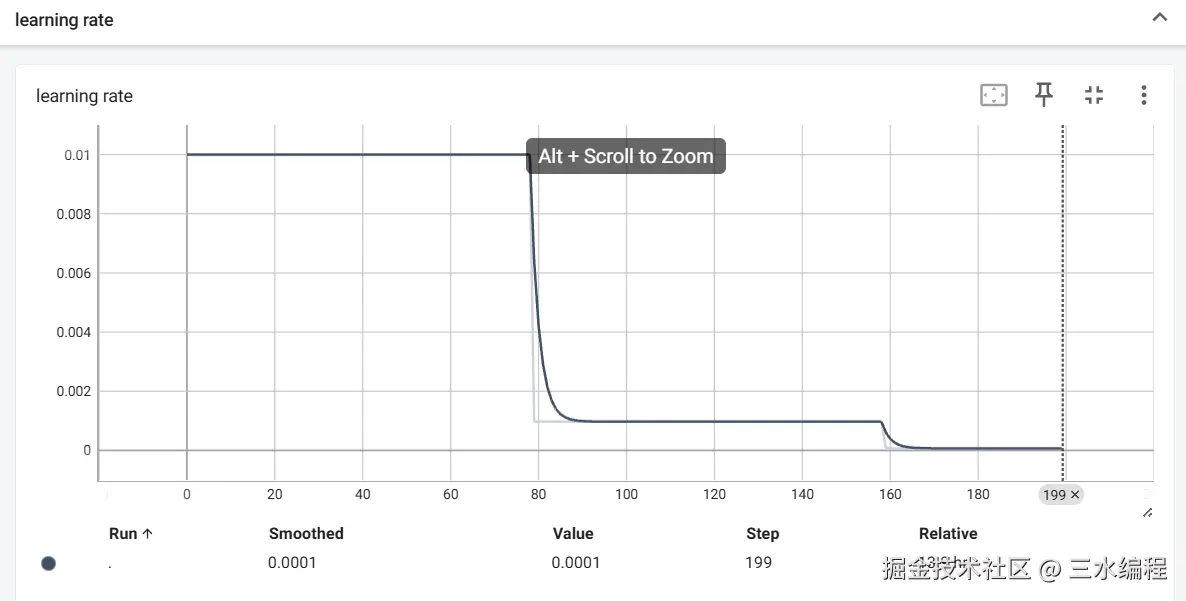Viewport: 1186px width, 601px height.
Task: Click the Smoothed value 0.0001 cell
Action: (292, 563)
